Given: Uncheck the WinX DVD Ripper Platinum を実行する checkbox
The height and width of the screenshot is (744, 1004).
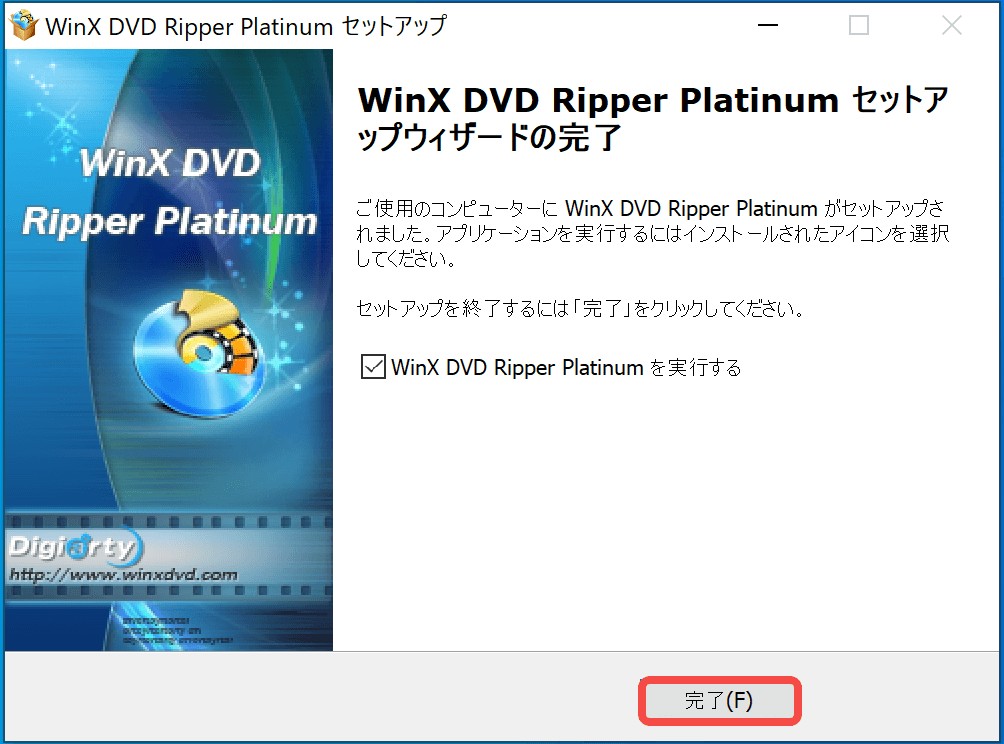Looking at the screenshot, I should coord(373,367).
